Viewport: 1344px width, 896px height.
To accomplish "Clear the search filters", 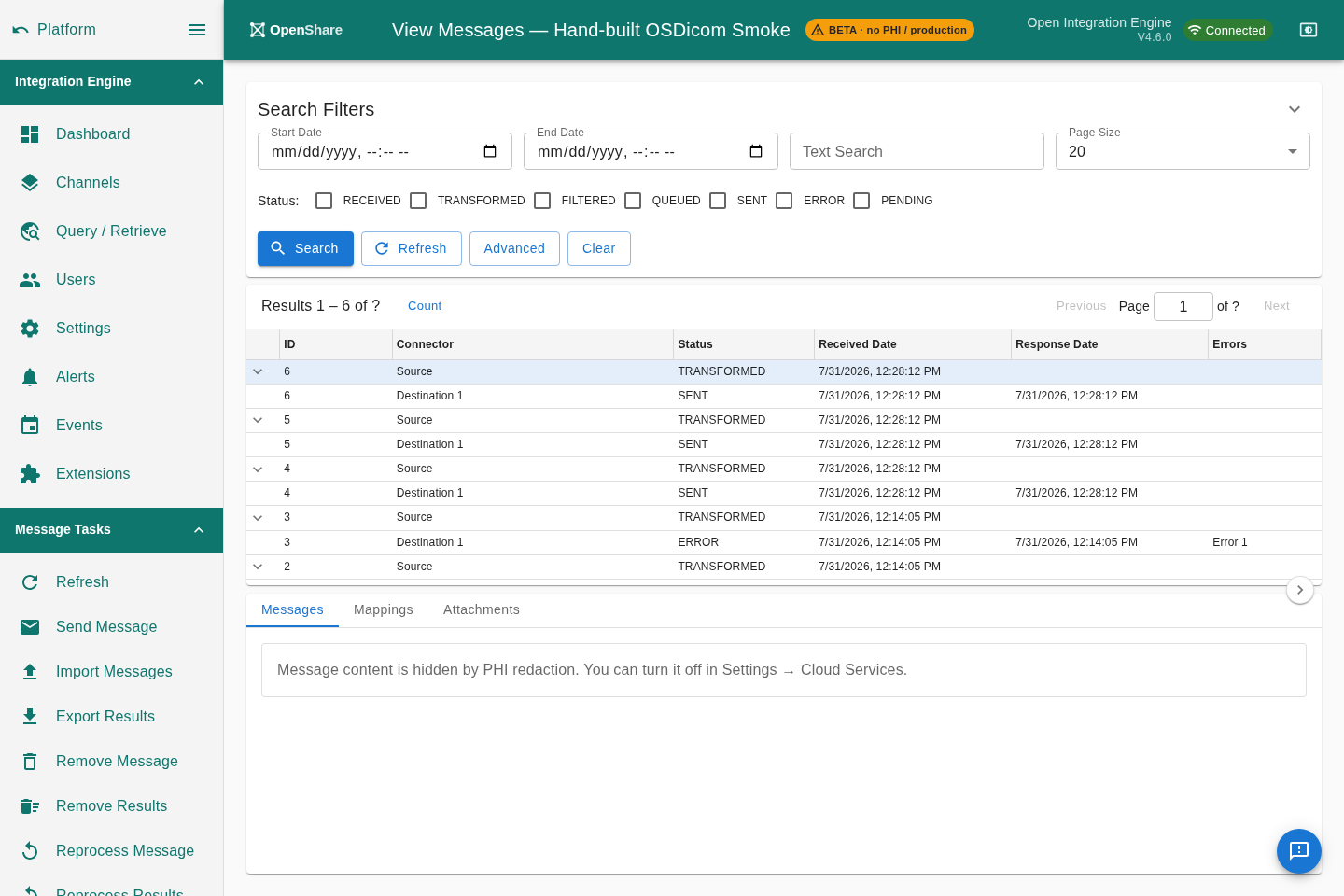I will [599, 248].
